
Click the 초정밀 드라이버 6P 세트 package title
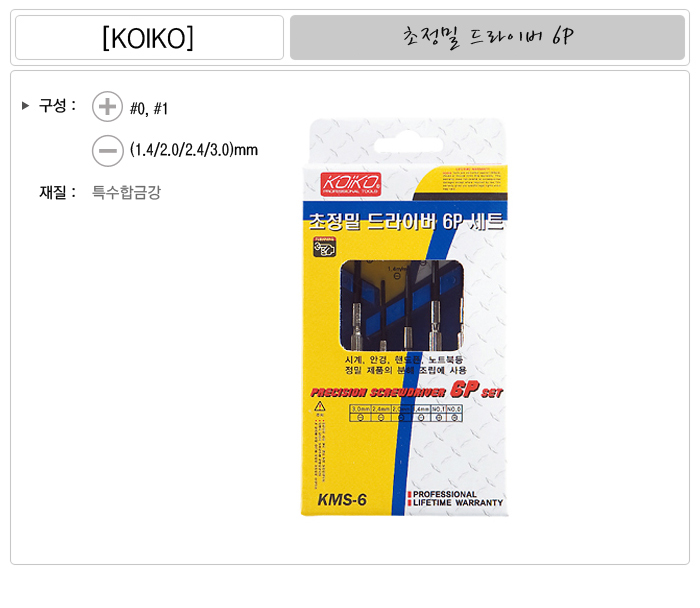(x=406, y=221)
